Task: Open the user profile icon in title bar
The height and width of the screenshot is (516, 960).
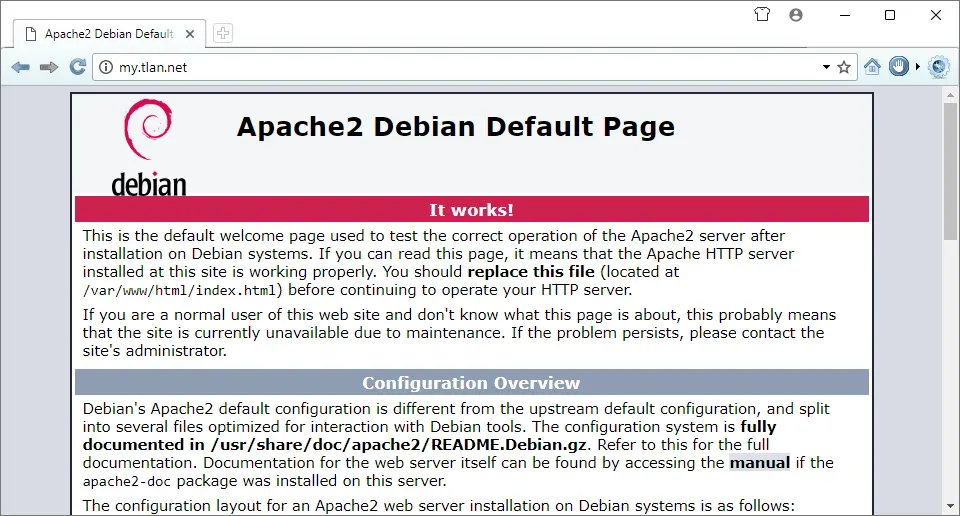Action: (796, 15)
